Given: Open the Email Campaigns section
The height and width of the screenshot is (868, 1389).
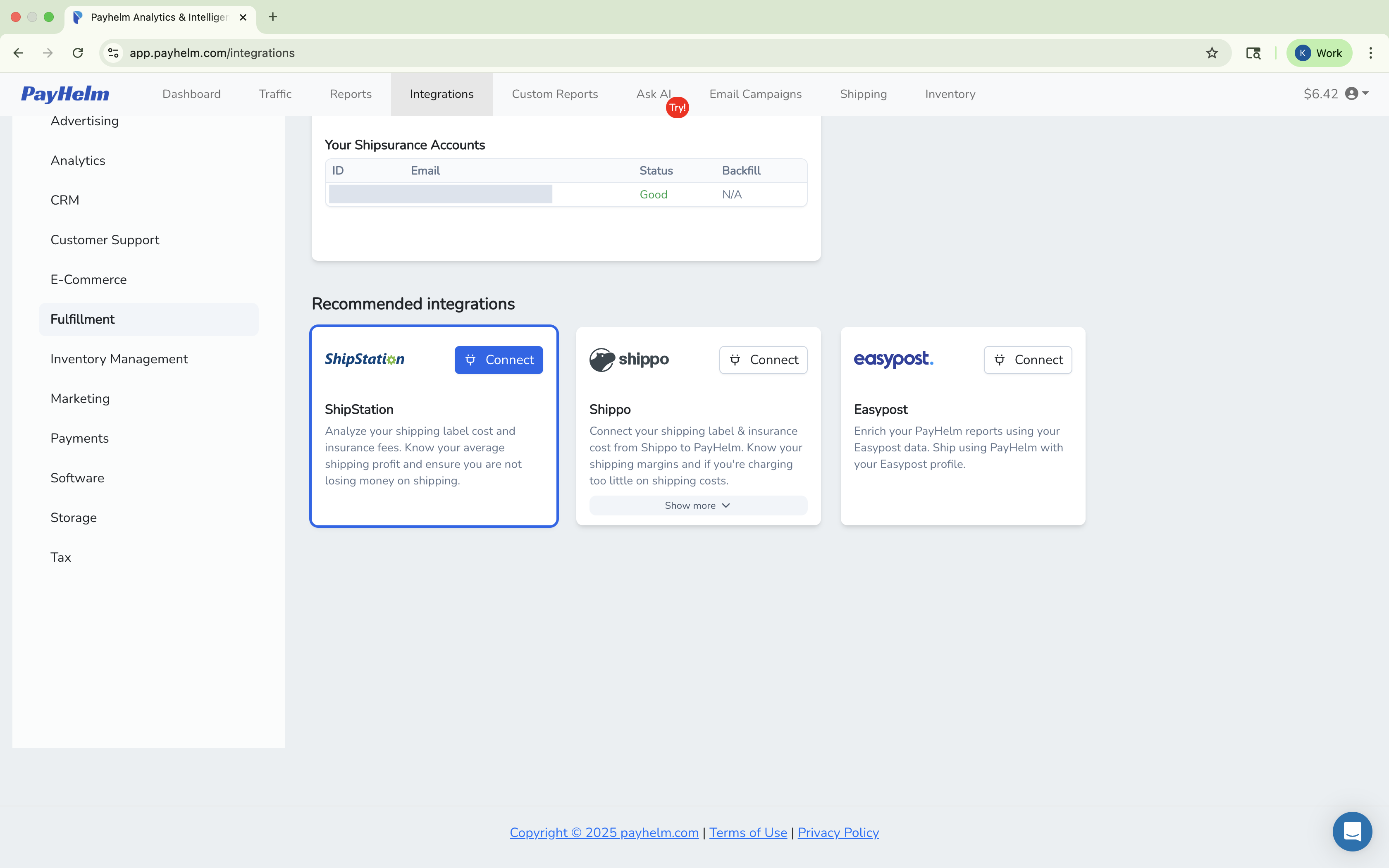Looking at the screenshot, I should point(755,93).
